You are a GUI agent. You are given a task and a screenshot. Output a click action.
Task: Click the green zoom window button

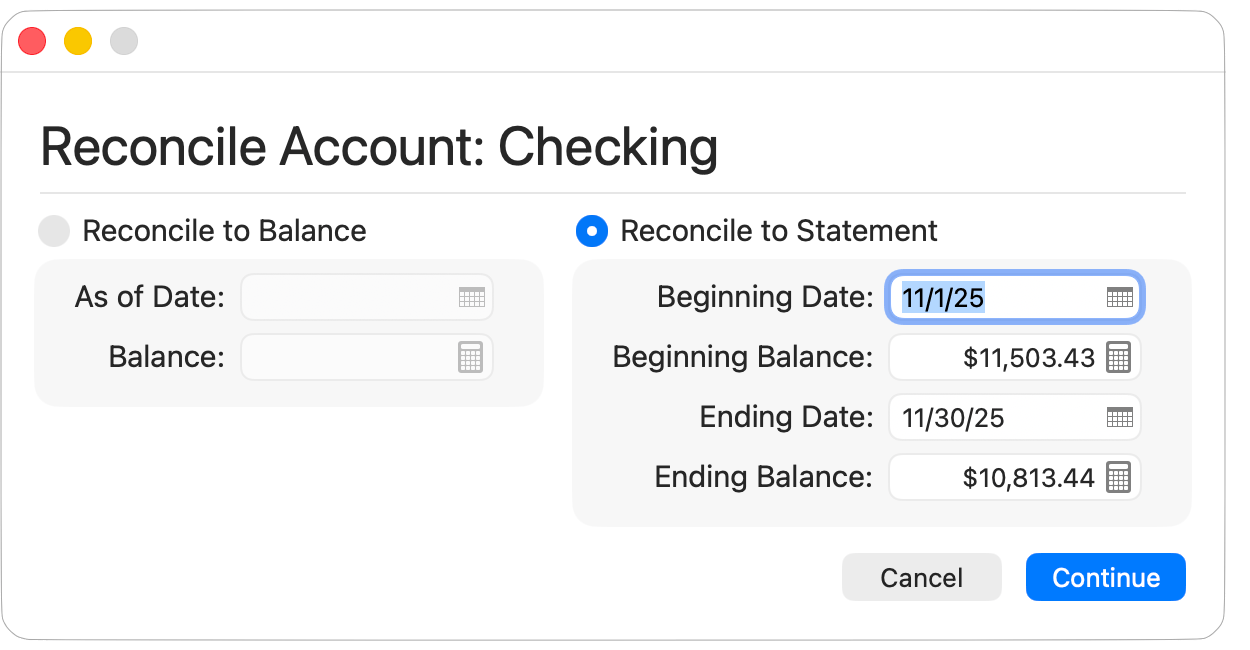123,41
